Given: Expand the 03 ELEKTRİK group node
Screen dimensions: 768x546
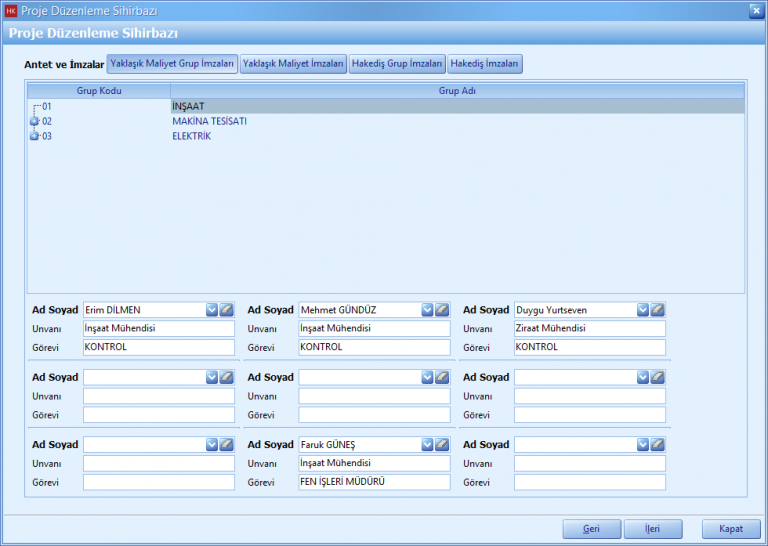Looking at the screenshot, I should point(35,136).
